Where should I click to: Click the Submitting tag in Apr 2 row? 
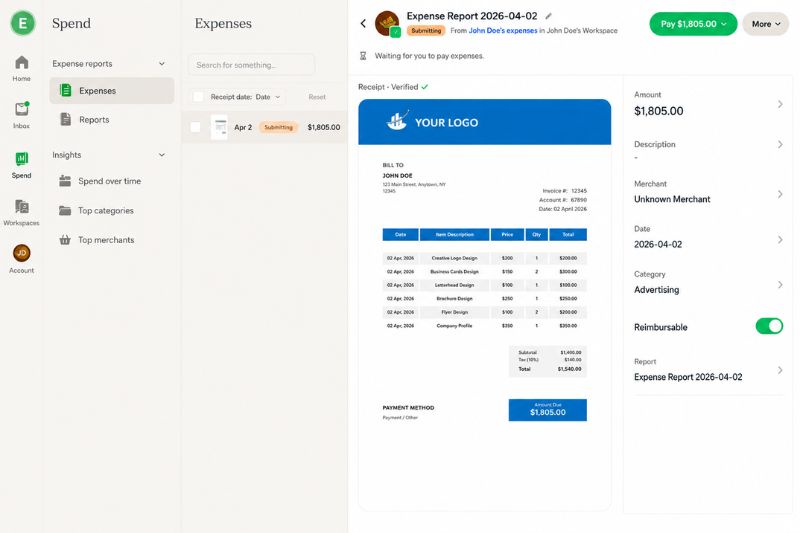tap(279, 127)
